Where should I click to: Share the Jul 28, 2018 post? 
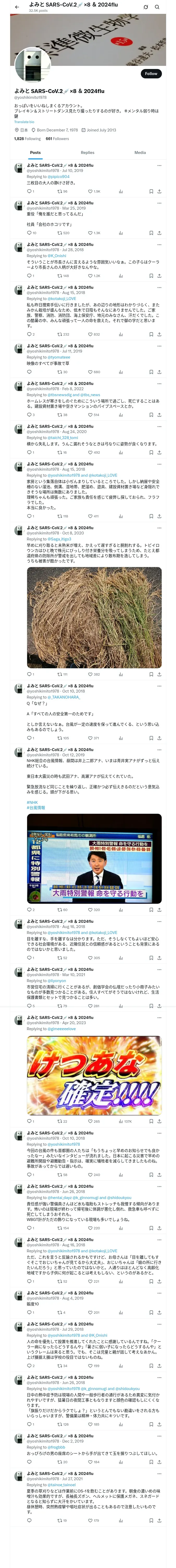tap(160, 275)
